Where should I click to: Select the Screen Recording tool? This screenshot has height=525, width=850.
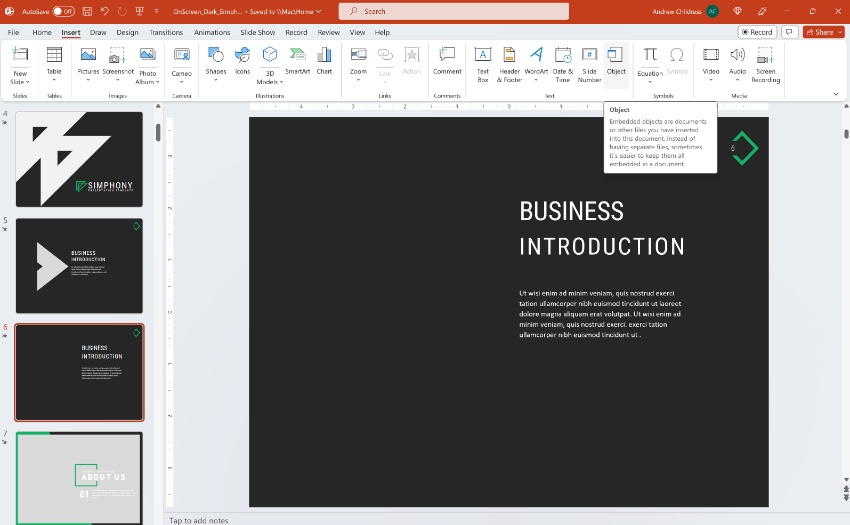766,60
